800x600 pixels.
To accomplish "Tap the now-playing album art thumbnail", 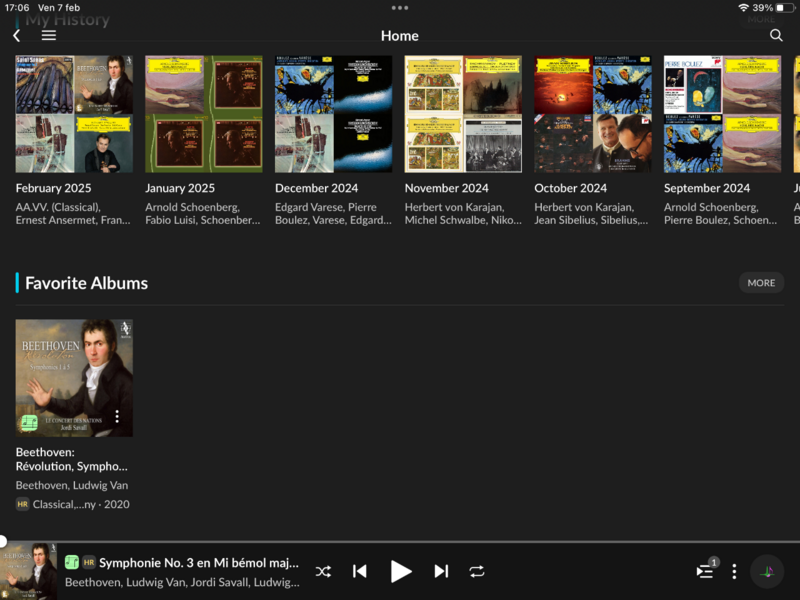I will tap(29, 572).
